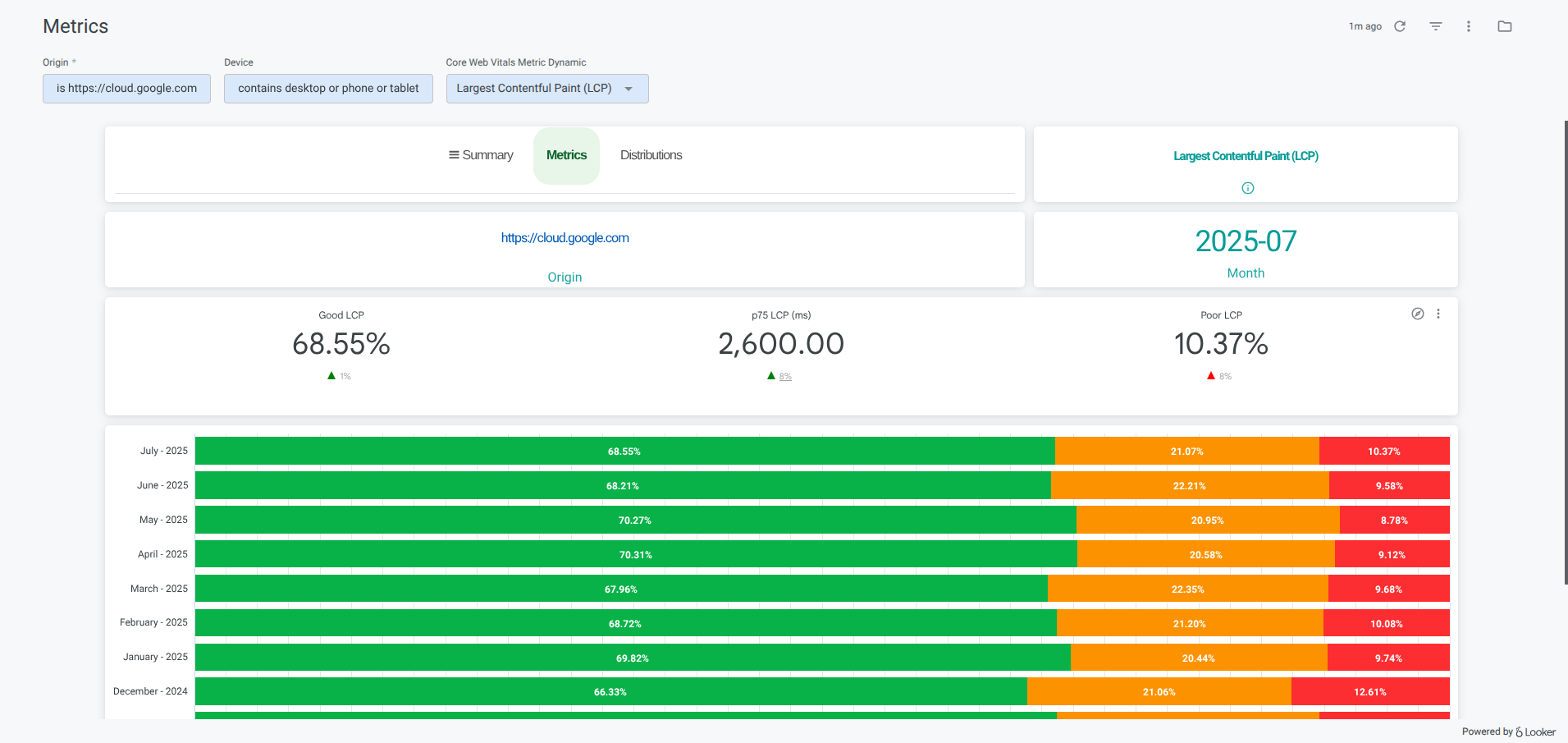Click the orange 21.07% July bar
The image size is (1568, 743).
point(1187,451)
